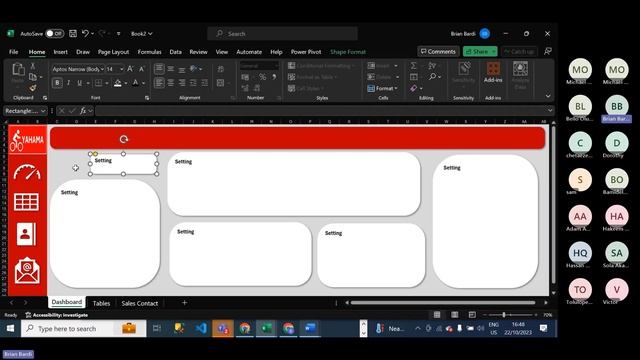Click the insert function fx icon
This screenshot has width=640, height=360.
83,111
